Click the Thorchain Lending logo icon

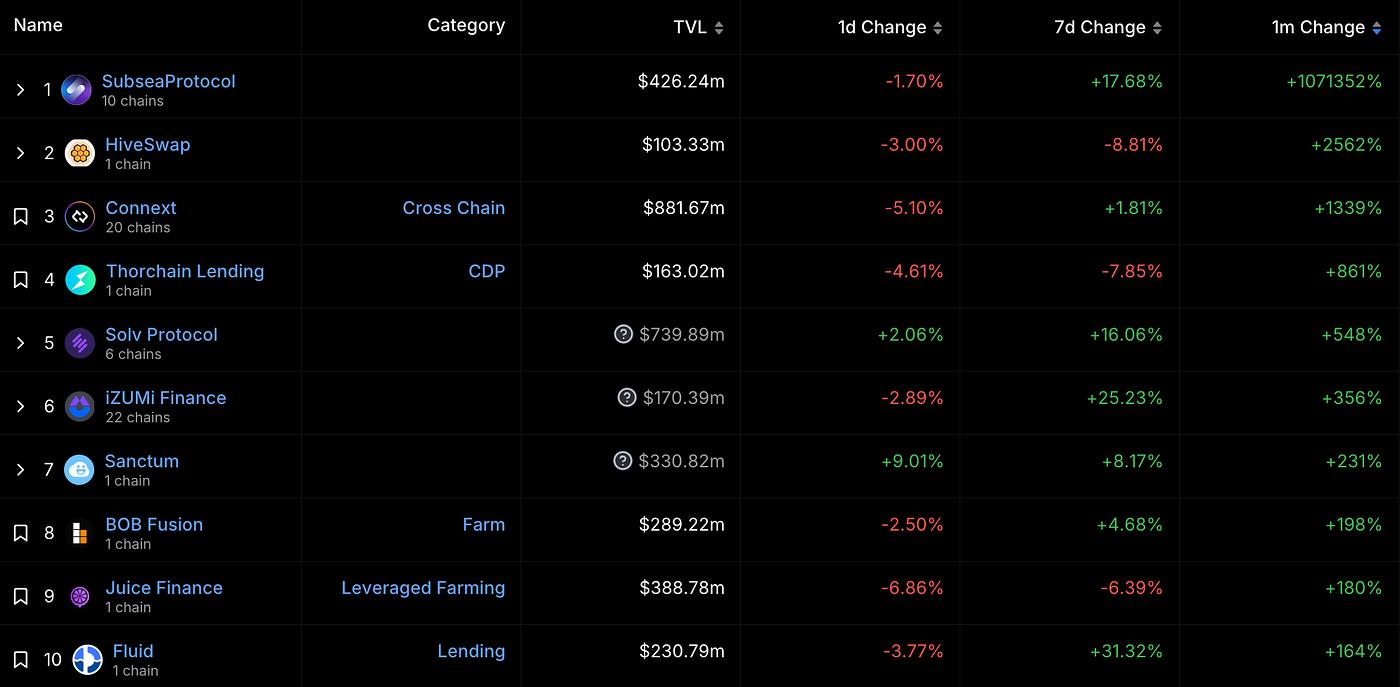[x=80, y=280]
